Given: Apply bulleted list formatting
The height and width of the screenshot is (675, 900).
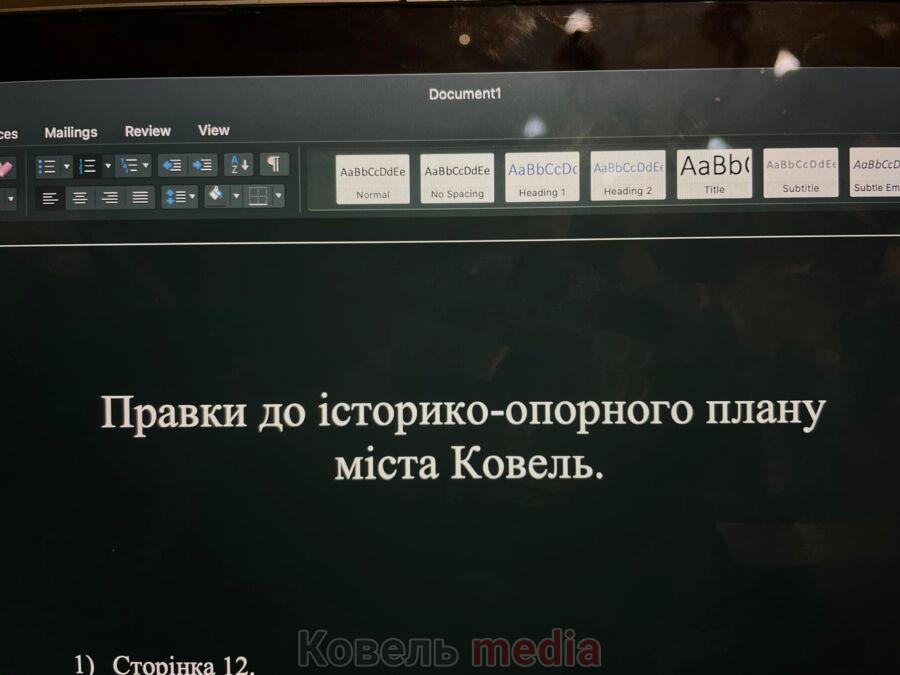Looking at the screenshot, I should pos(47,167).
